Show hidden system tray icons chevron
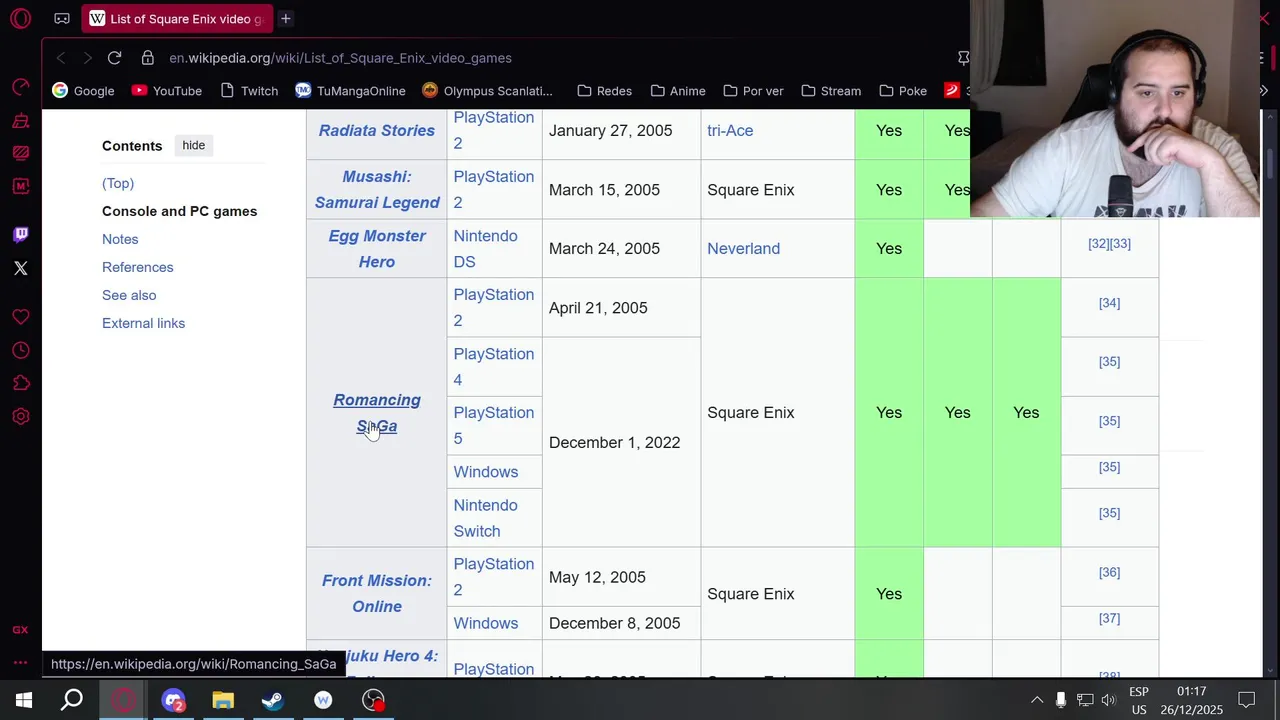Screen dimensions: 1280x720 click(1037, 700)
